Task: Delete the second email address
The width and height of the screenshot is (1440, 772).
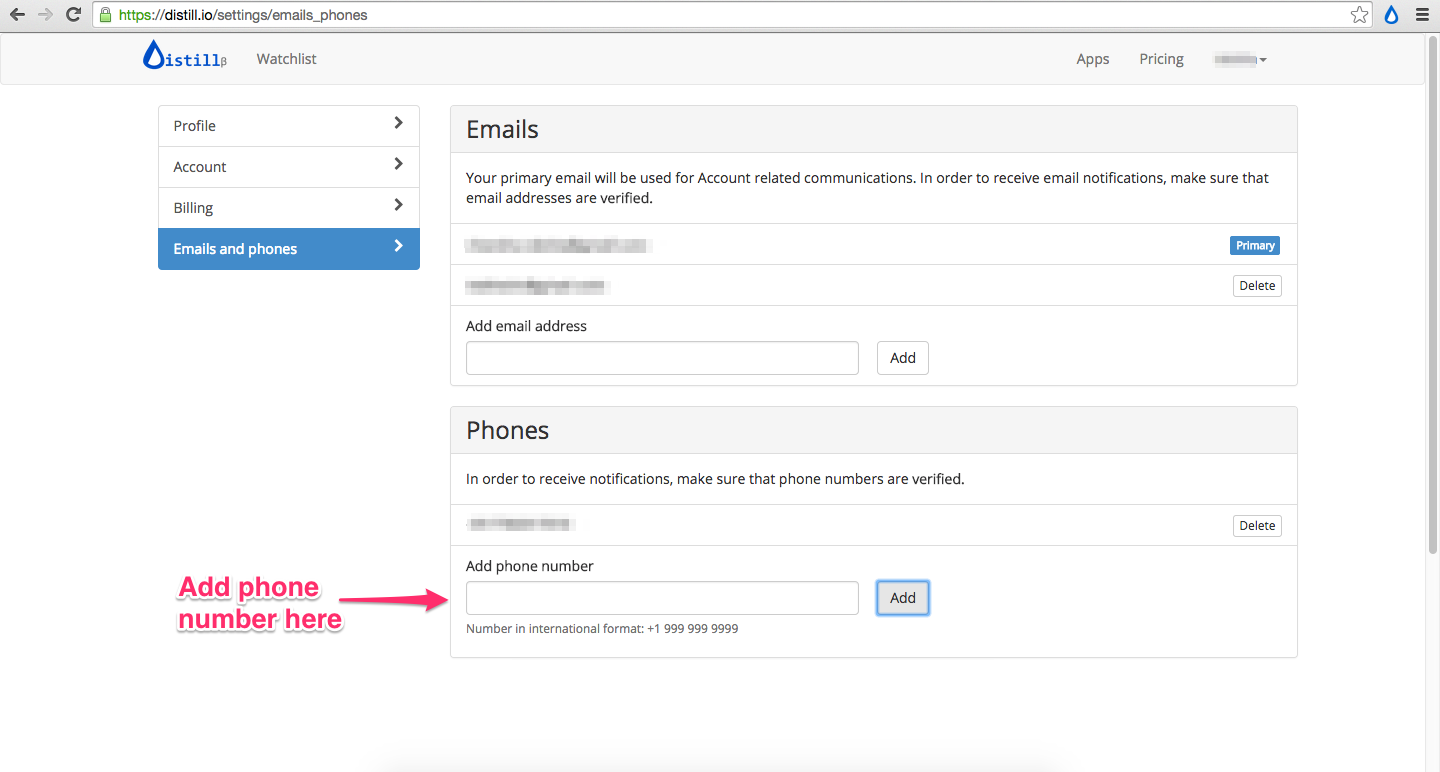Action: pos(1256,285)
